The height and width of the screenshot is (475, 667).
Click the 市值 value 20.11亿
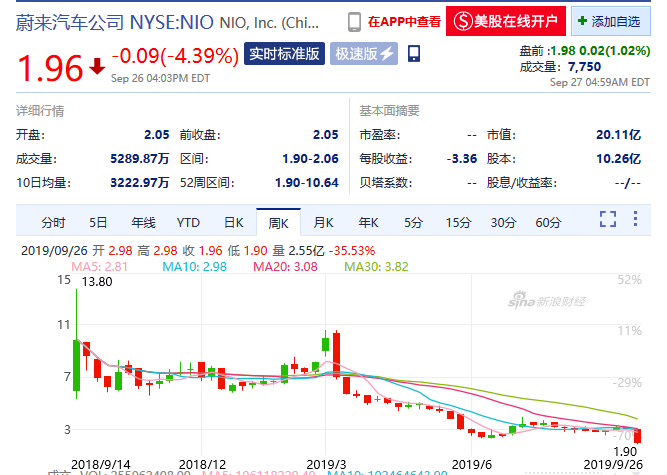click(619, 135)
